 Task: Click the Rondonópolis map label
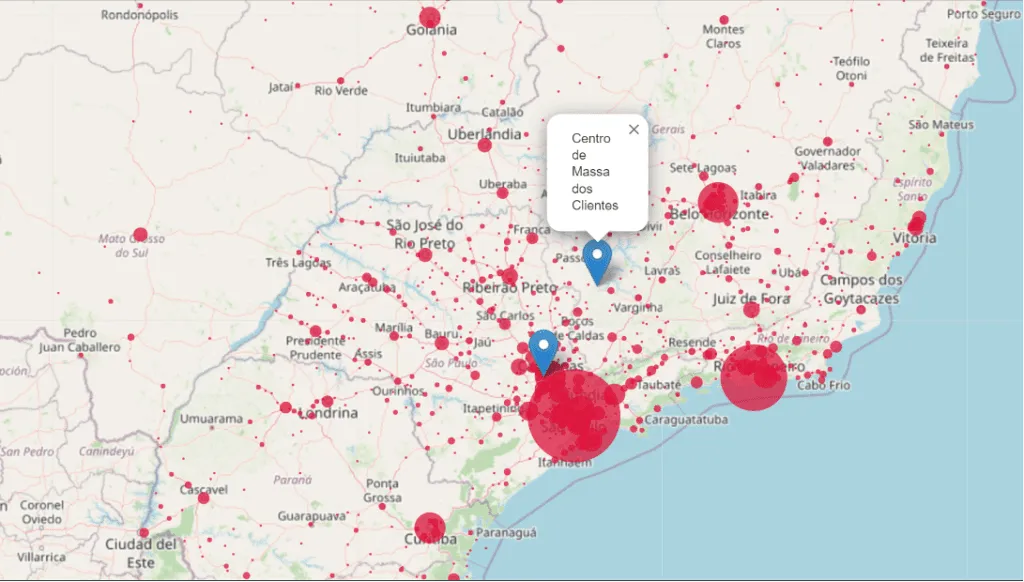pyautogui.click(x=139, y=14)
